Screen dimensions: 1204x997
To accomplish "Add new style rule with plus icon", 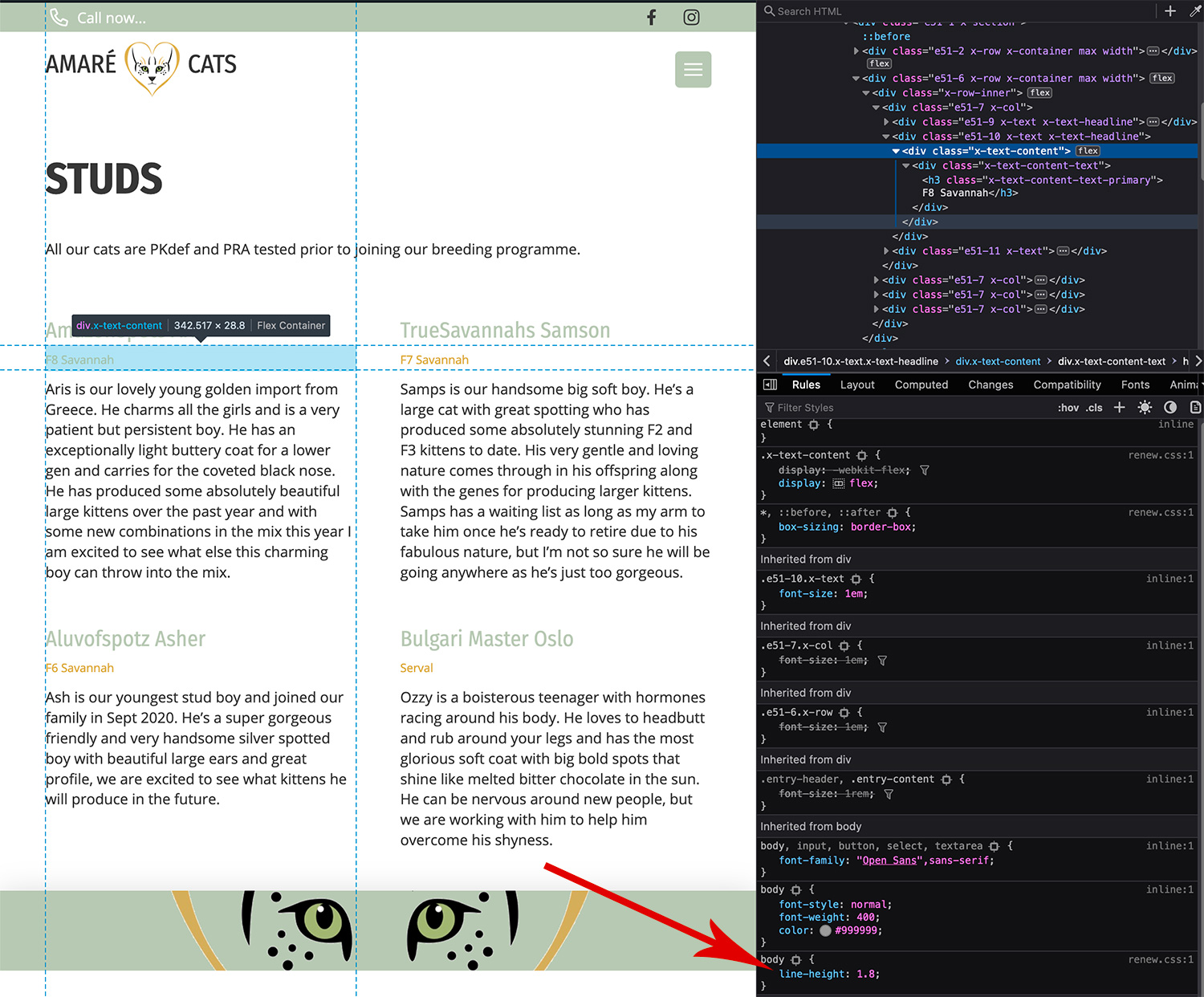I will [1119, 408].
